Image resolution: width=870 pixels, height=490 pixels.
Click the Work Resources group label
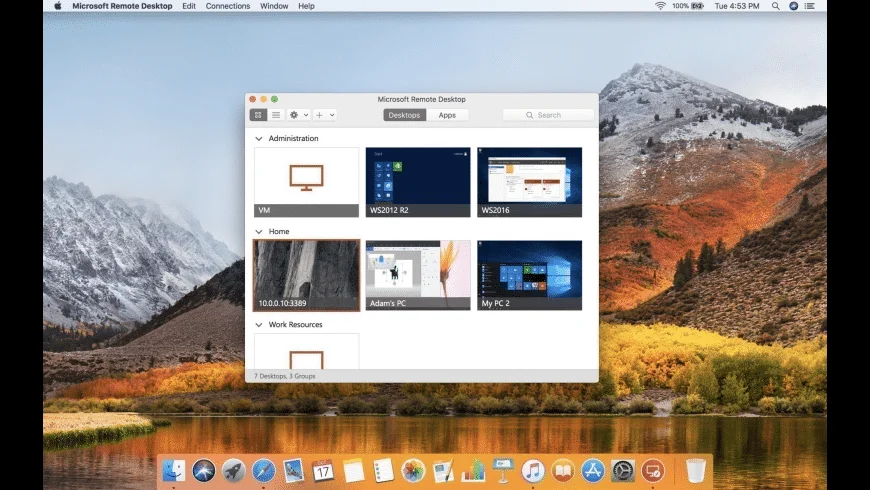(x=295, y=325)
